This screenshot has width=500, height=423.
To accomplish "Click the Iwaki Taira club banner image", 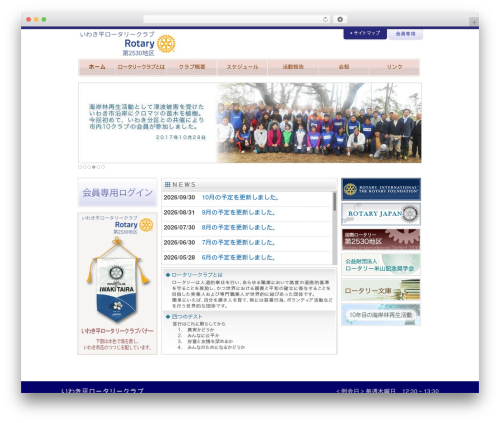I will click(117, 280).
